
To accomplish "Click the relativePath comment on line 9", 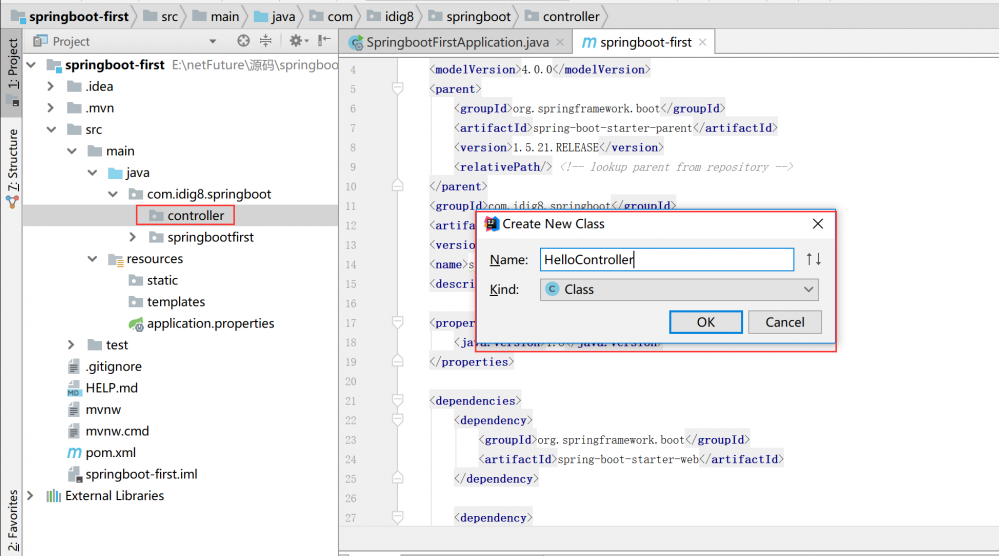I will click(x=676, y=167).
